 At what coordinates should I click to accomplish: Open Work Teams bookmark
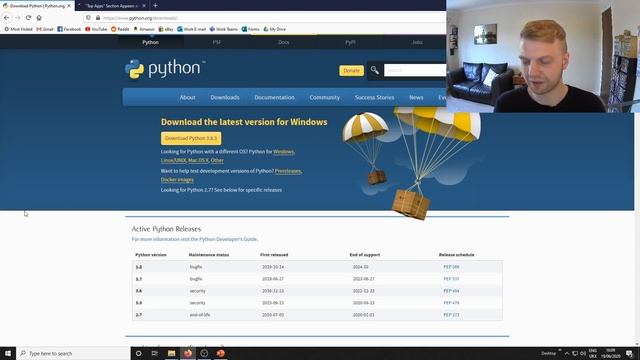(x=224, y=29)
